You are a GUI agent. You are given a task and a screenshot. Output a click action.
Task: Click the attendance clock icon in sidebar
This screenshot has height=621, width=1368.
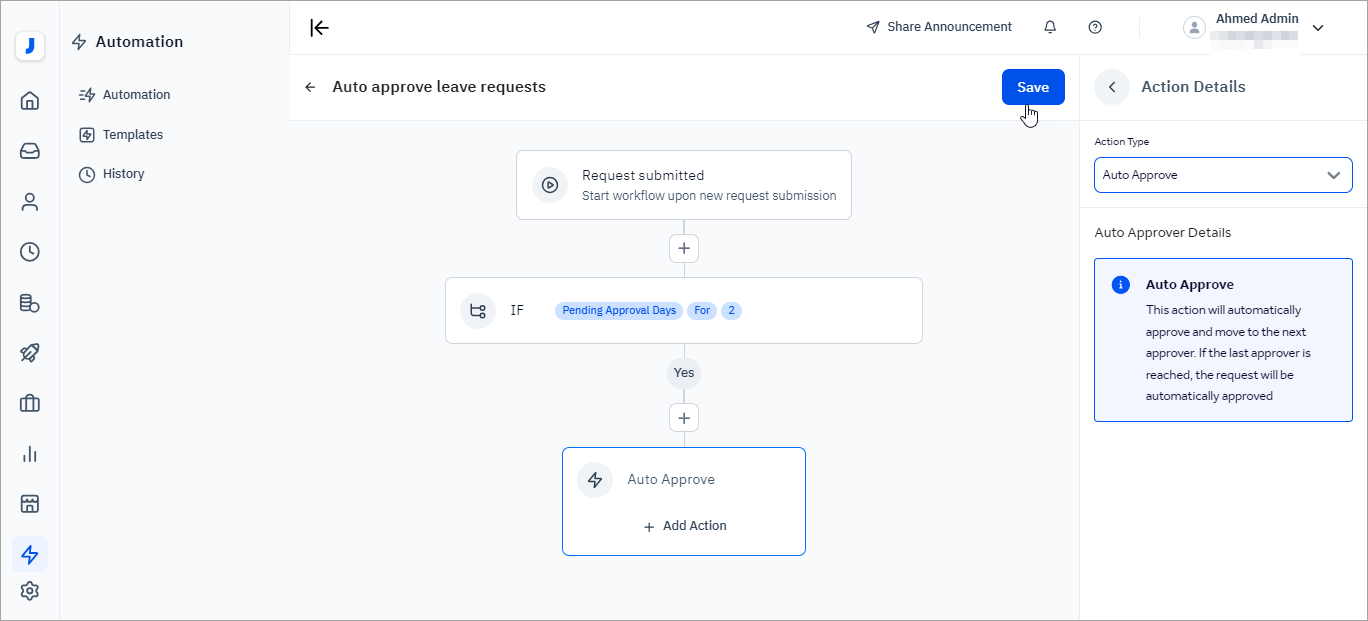[x=30, y=251]
